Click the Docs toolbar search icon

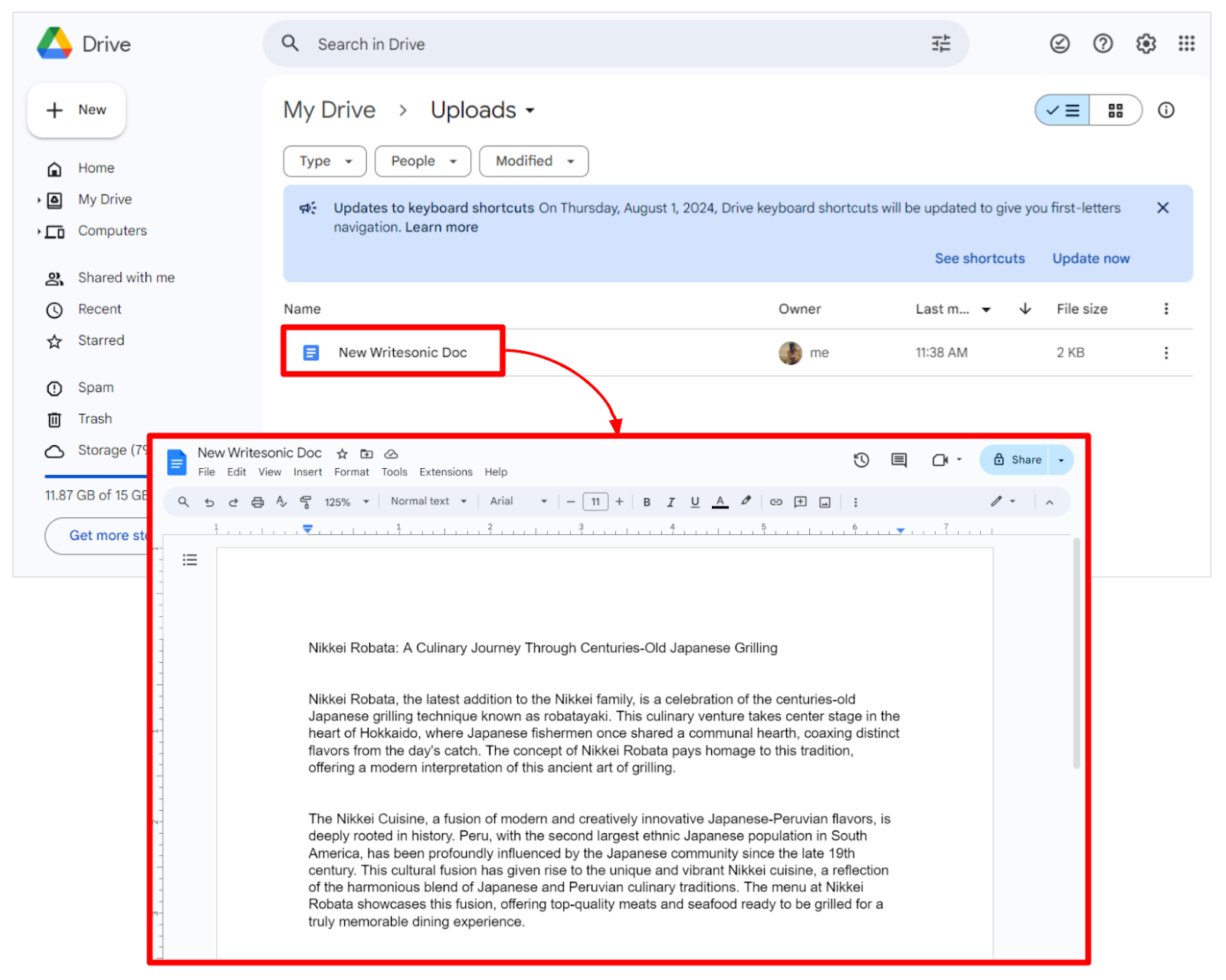183,502
